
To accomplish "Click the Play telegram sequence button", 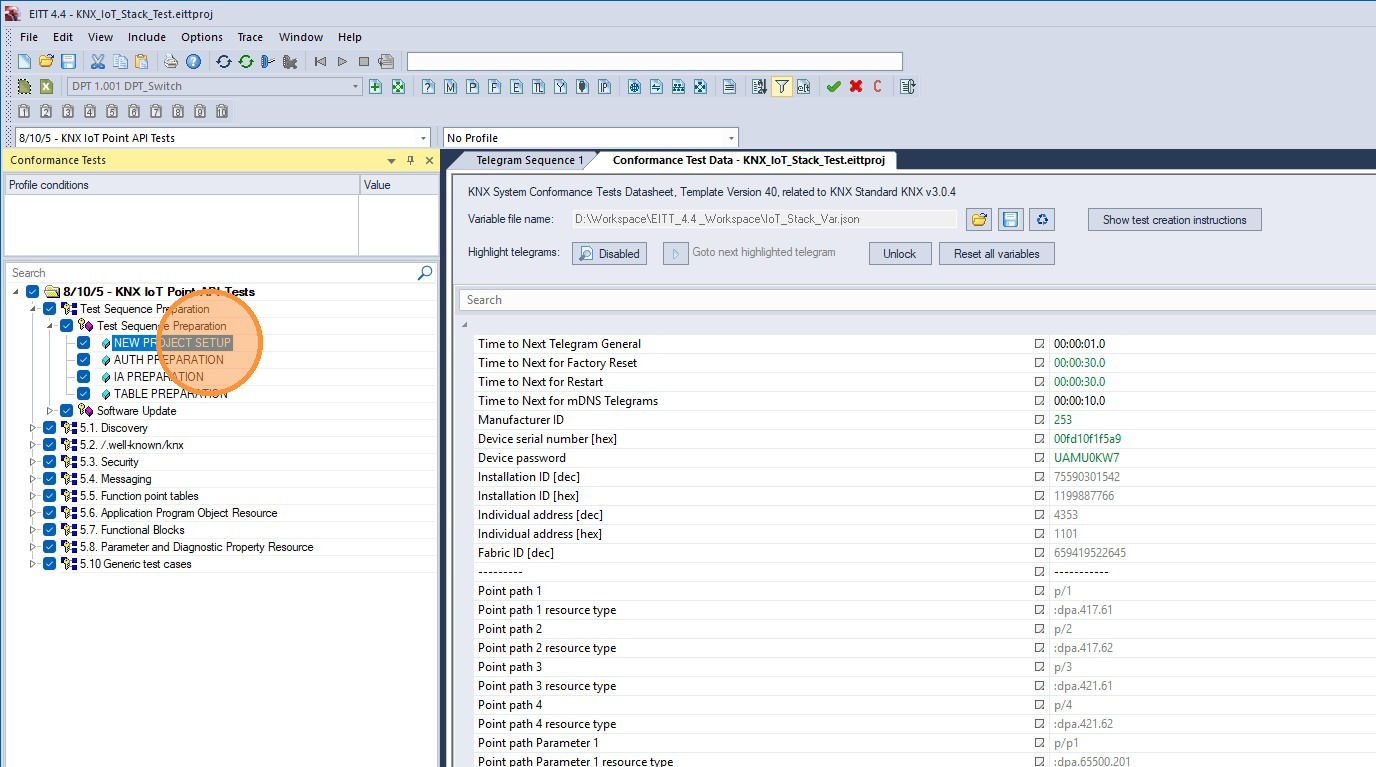I will 342,62.
